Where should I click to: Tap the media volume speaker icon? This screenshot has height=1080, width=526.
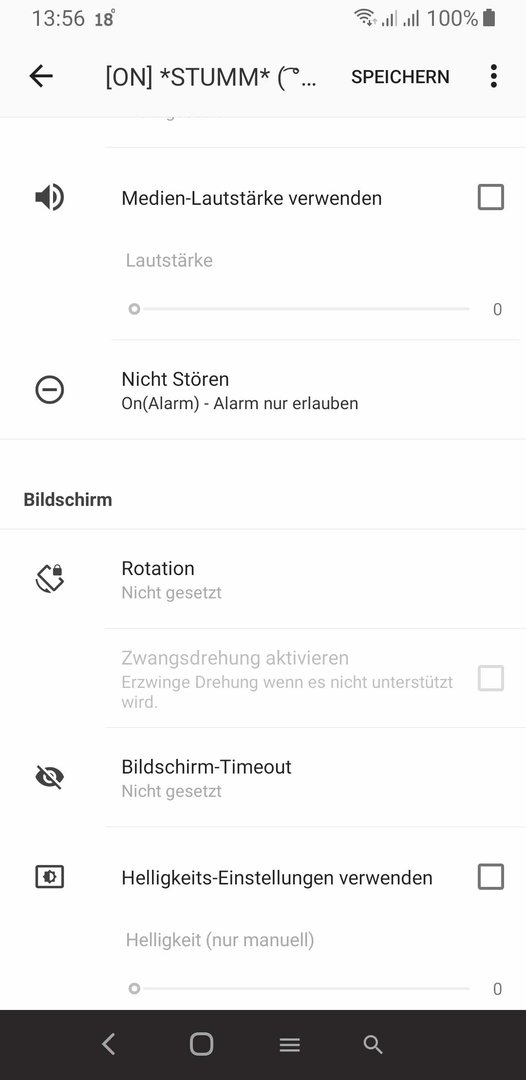50,198
